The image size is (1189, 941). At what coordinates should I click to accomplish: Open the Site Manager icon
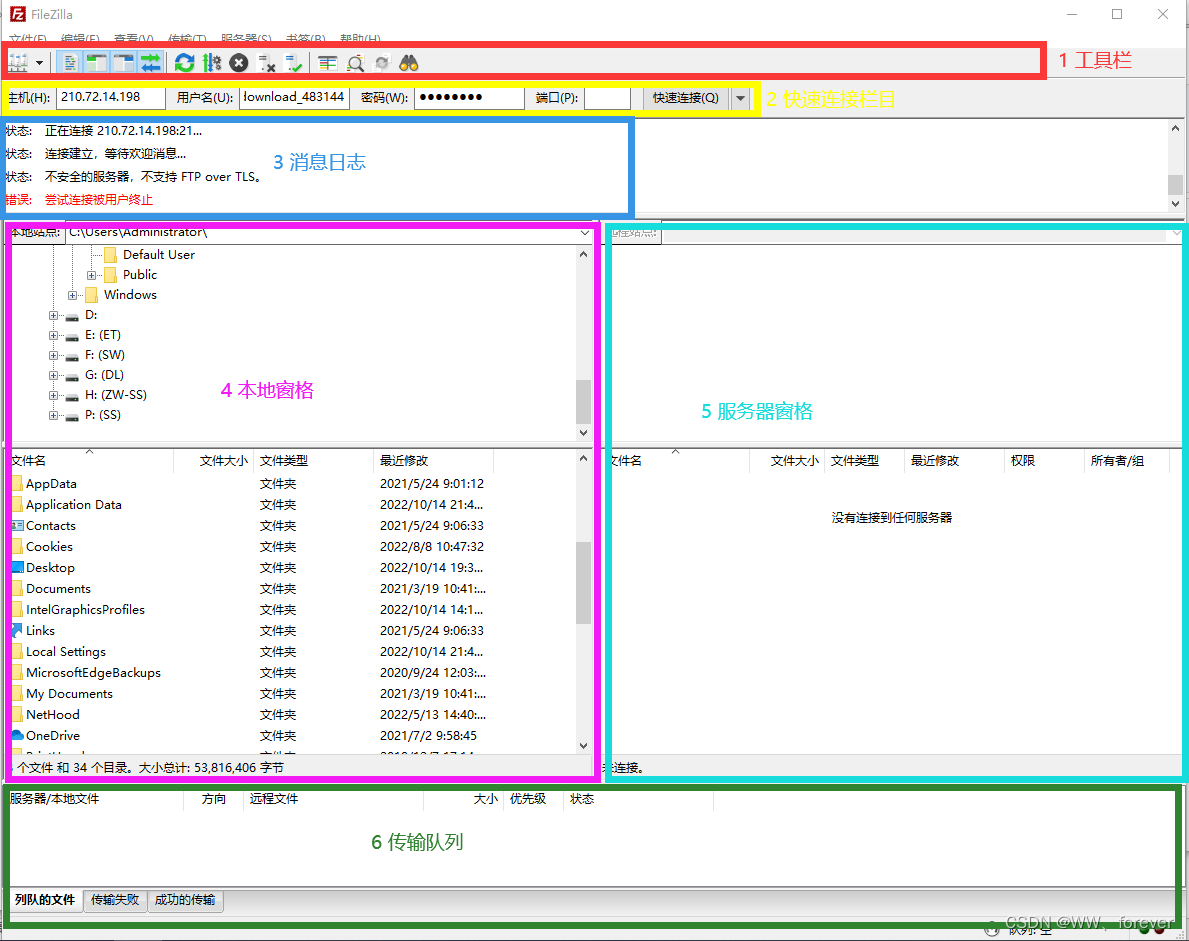pyautogui.click(x=18, y=62)
